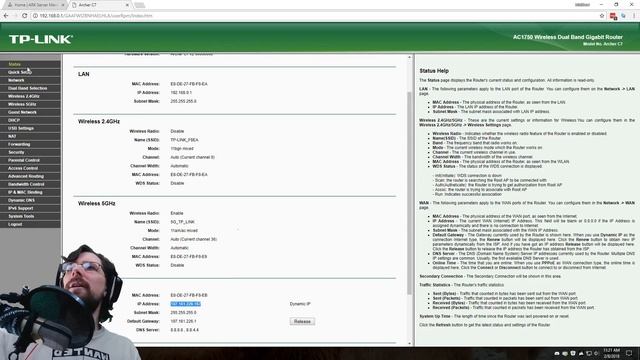Click the status page scrollbar thumb
The image size is (640, 360).
pos(409,193)
